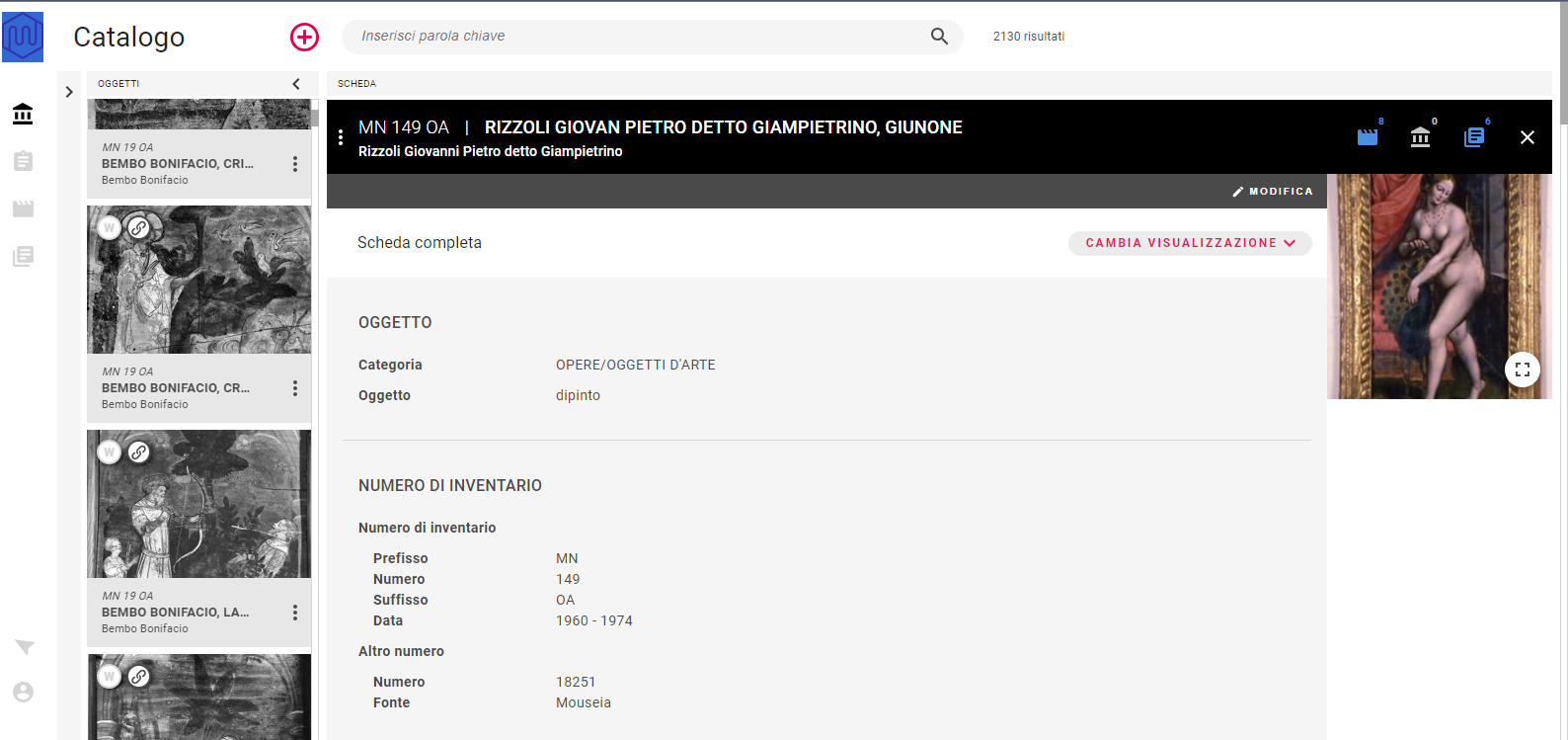Click the OPERE/OGGETTI D'ARTE category value
The image size is (1568, 740).
point(636,366)
